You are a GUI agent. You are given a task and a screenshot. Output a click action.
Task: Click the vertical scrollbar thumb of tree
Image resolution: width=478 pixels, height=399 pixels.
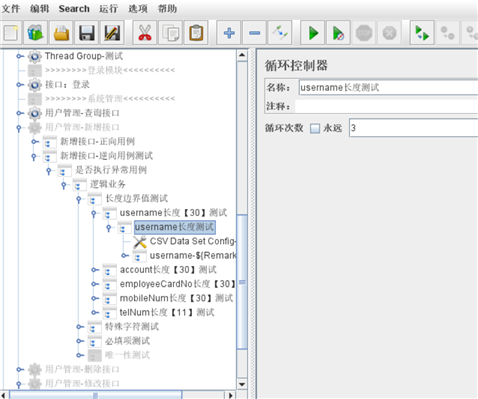tap(242, 282)
